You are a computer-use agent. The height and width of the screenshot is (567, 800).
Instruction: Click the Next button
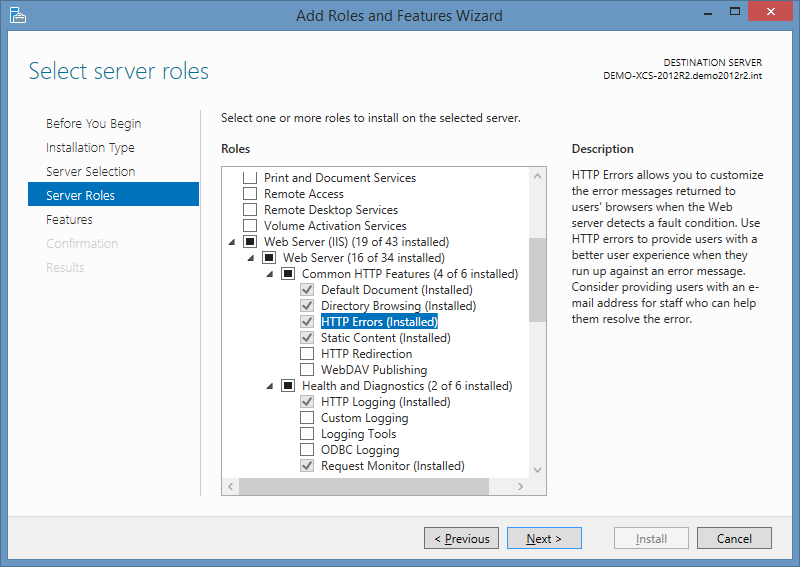544,538
